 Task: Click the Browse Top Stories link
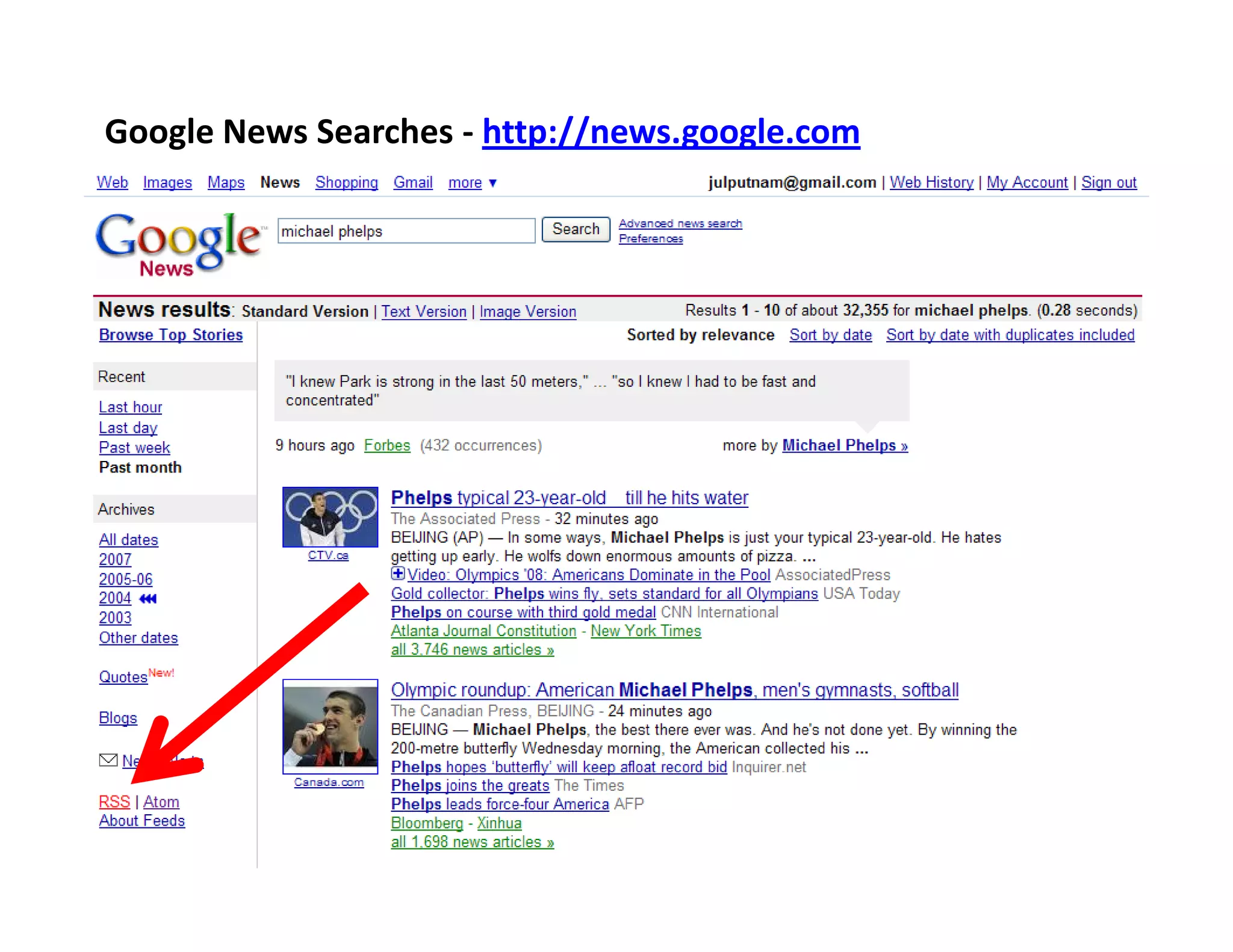(171, 335)
